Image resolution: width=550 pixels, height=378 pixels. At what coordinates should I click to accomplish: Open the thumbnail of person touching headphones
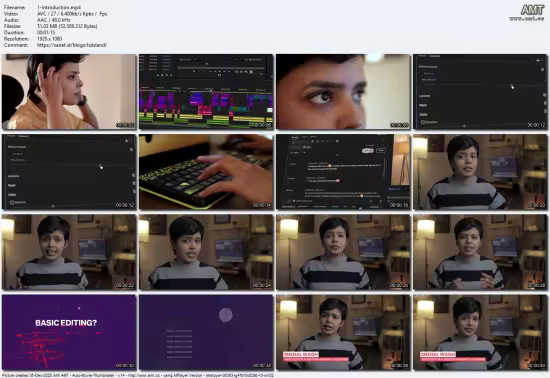(69, 92)
